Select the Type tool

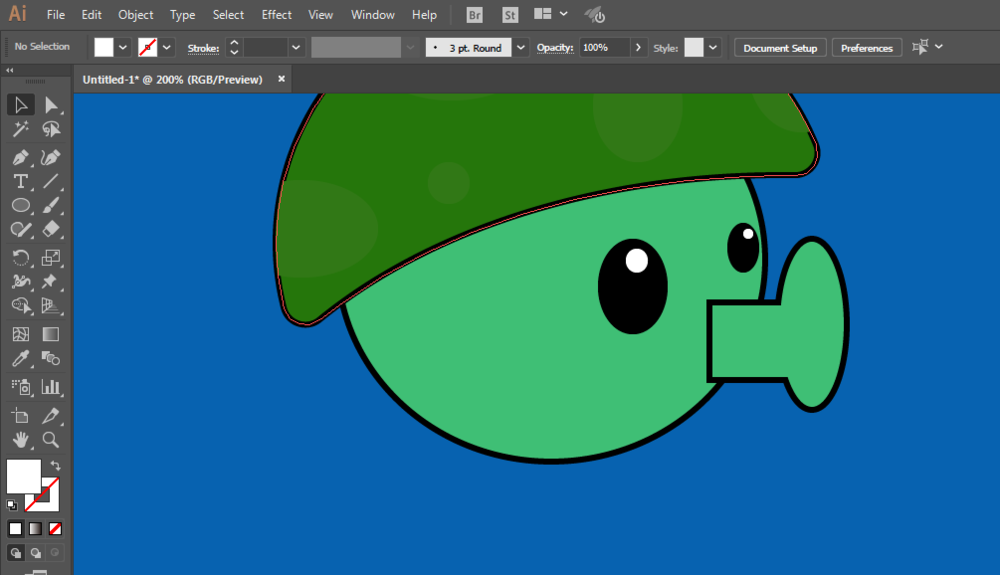tap(20, 182)
